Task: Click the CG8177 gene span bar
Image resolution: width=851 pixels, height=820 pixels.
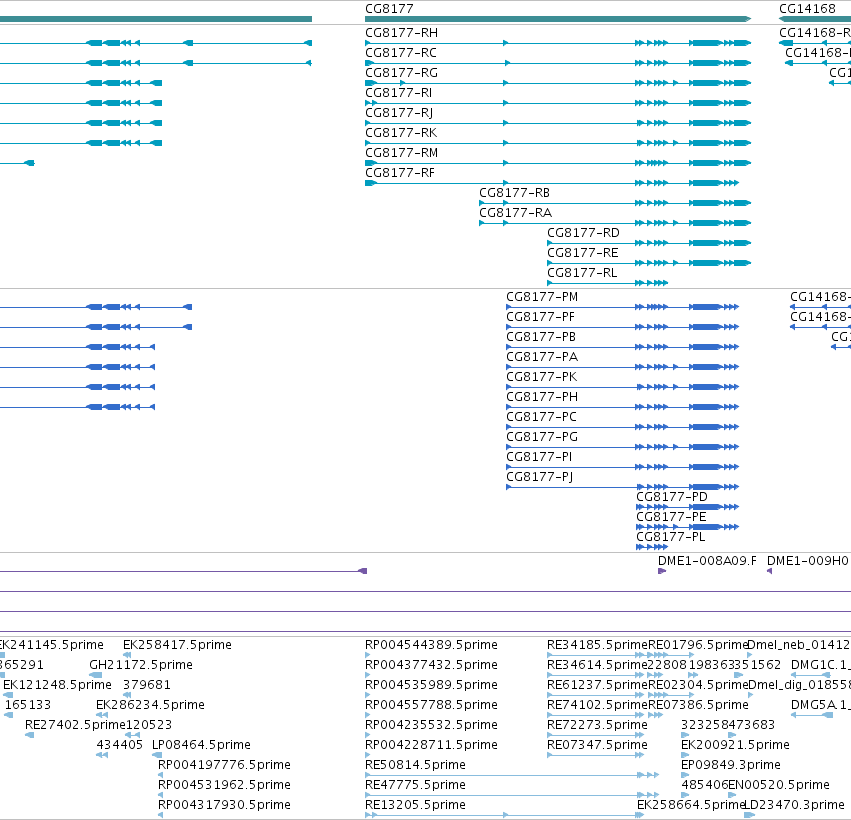Action: (x=558, y=19)
